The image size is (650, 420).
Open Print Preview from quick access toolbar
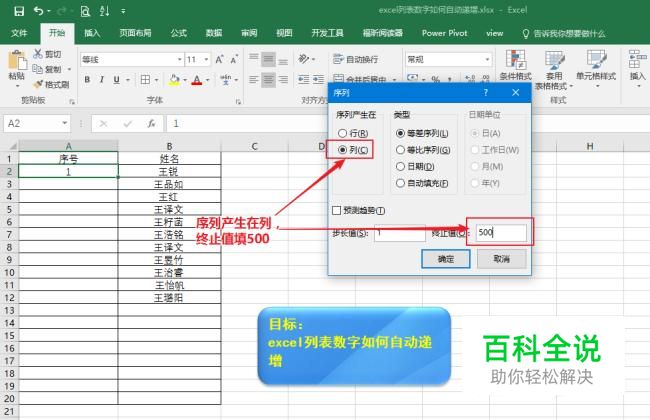[85, 11]
